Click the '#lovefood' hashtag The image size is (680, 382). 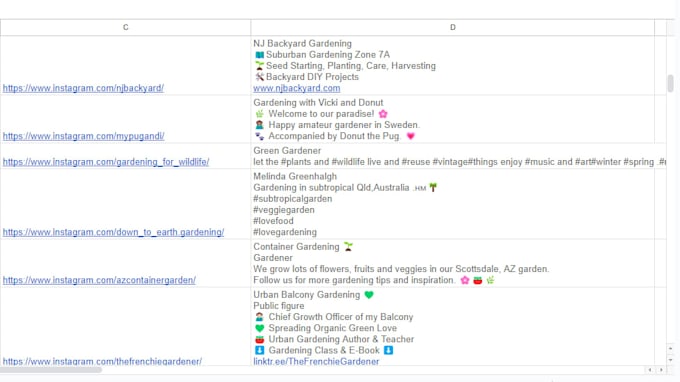pos(273,221)
